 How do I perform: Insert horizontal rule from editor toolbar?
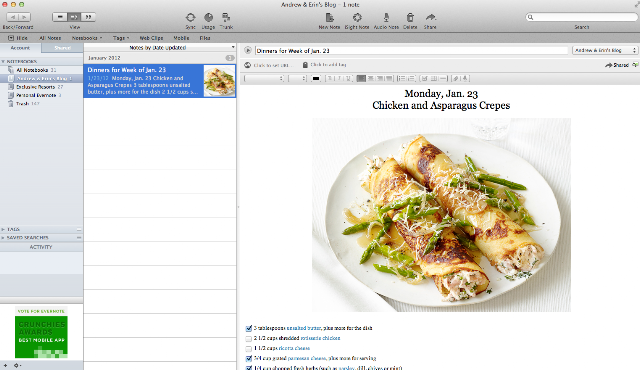point(443,78)
